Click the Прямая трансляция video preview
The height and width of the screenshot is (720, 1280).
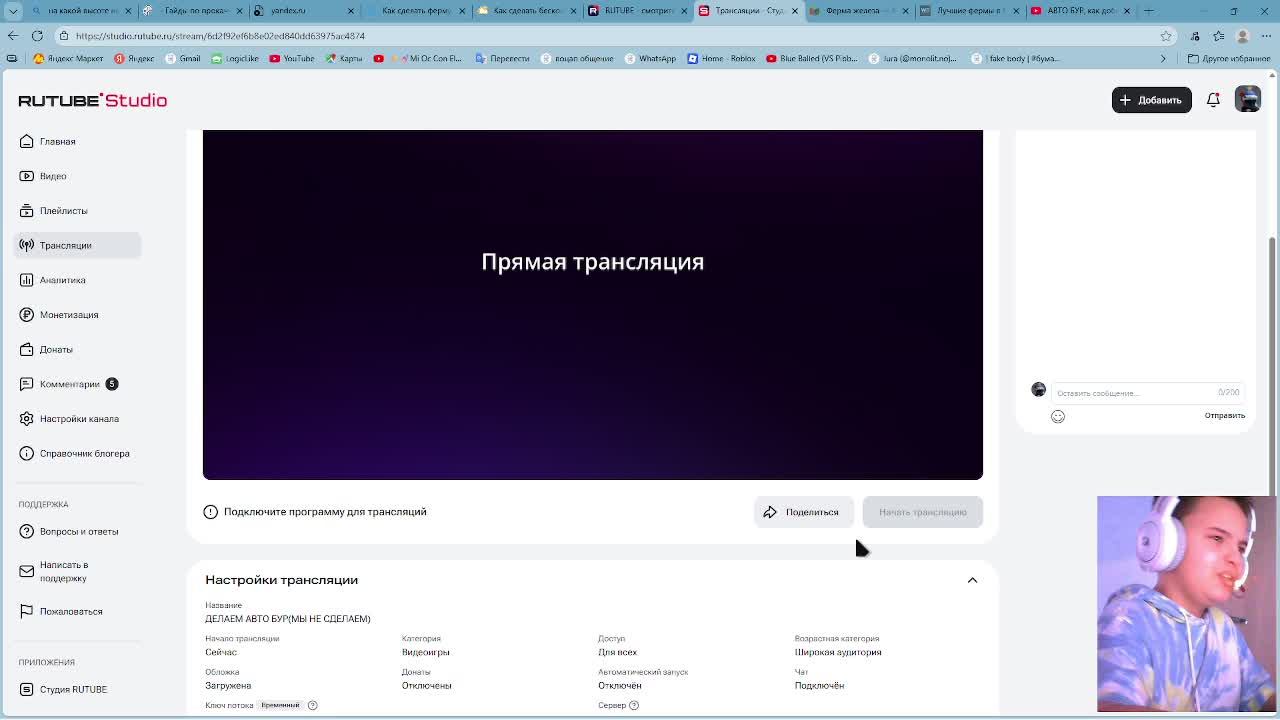coord(593,305)
